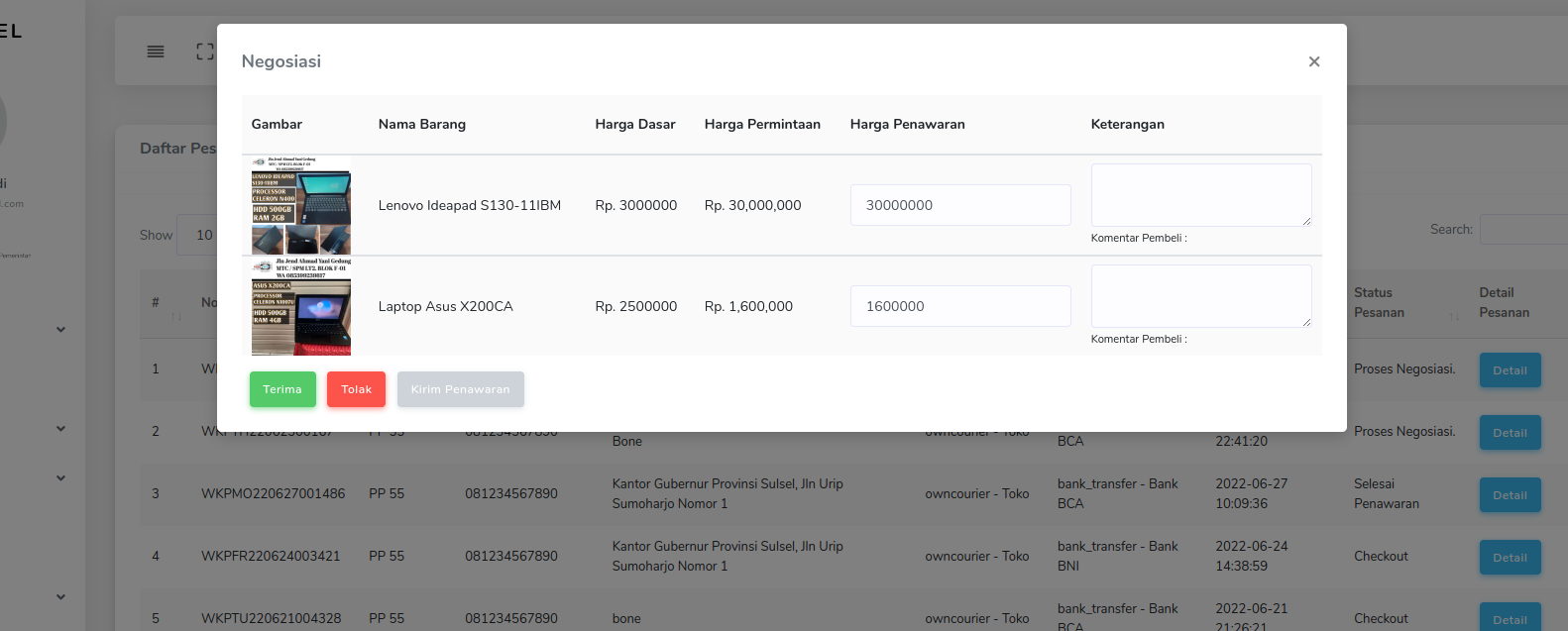The image size is (1568, 631).
Task: Open the Show entries dropdown
Action: (197, 235)
